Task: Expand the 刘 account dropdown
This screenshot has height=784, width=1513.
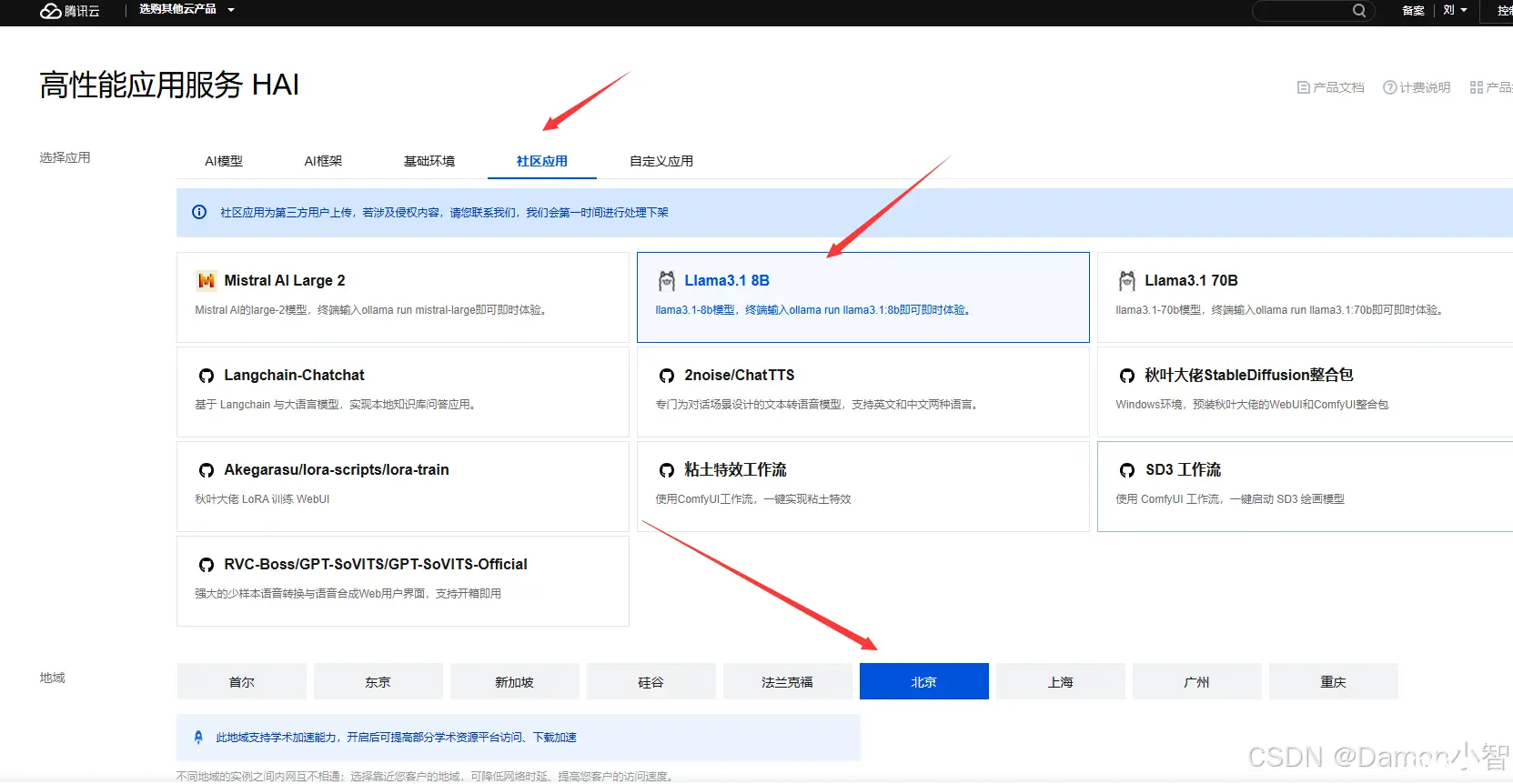Action: click(1455, 10)
